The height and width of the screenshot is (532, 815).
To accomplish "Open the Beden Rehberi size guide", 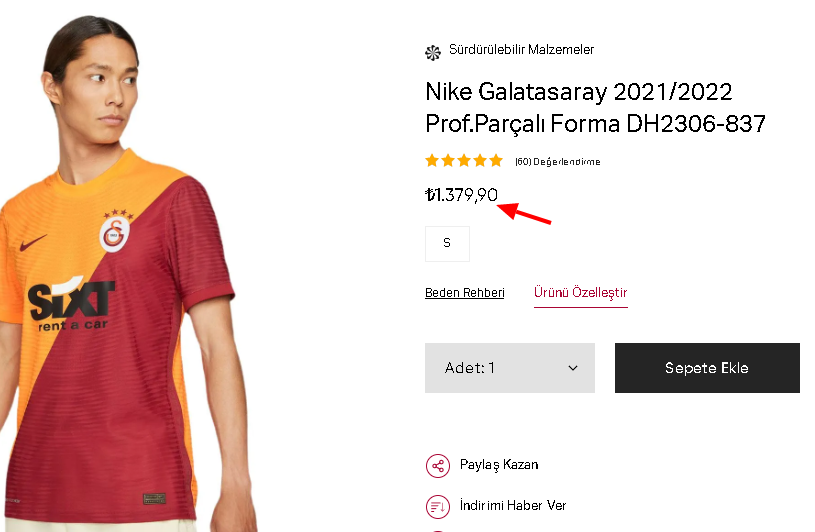I will point(465,293).
